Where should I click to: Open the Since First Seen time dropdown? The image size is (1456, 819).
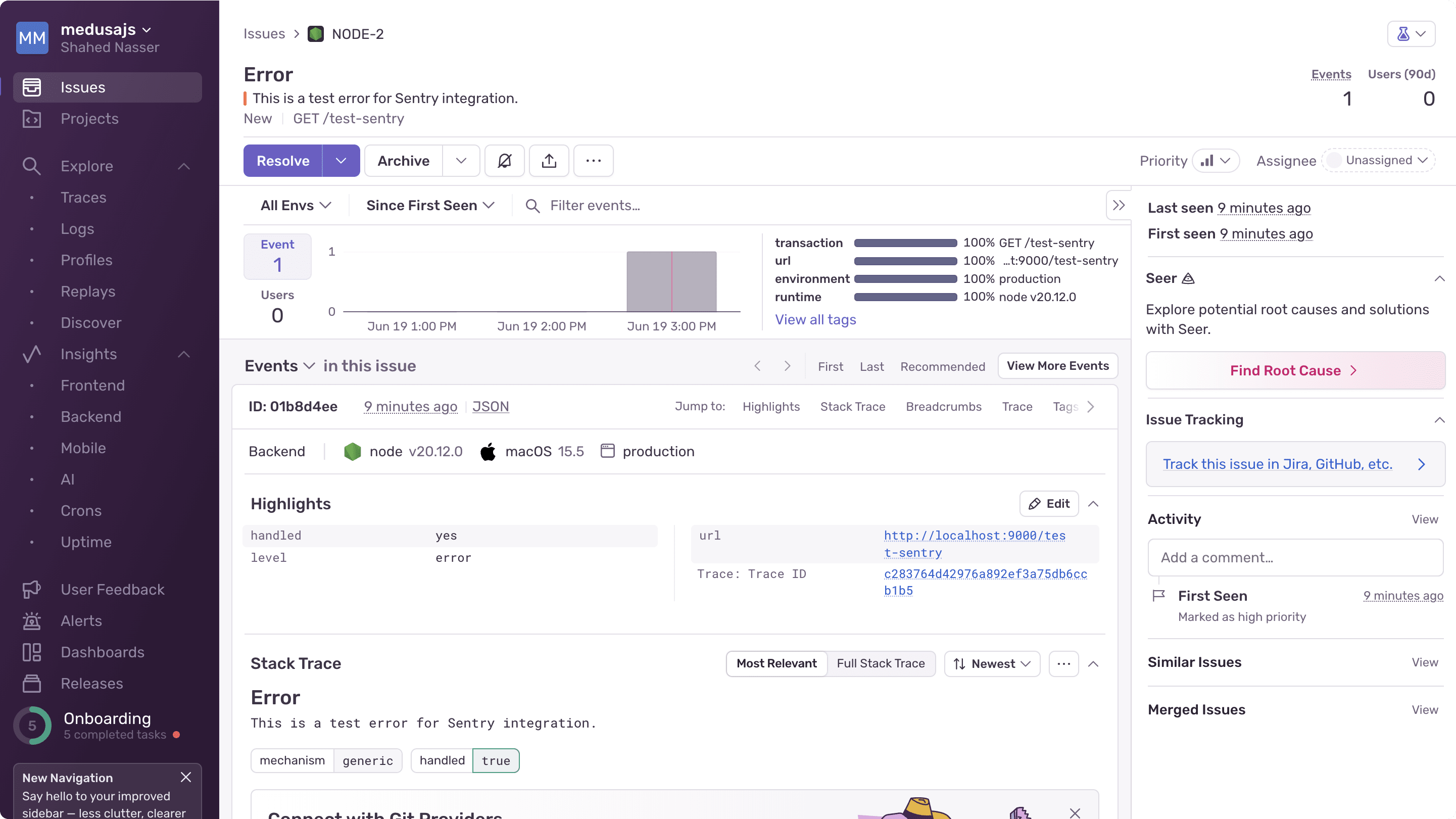point(430,206)
